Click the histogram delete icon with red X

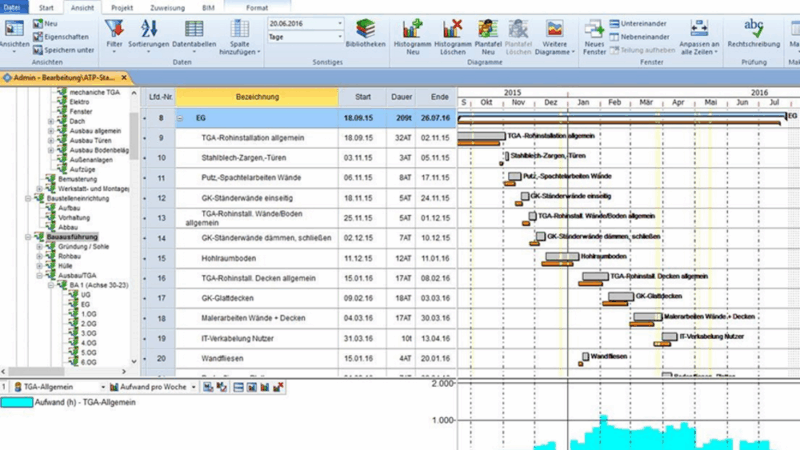tap(278, 387)
